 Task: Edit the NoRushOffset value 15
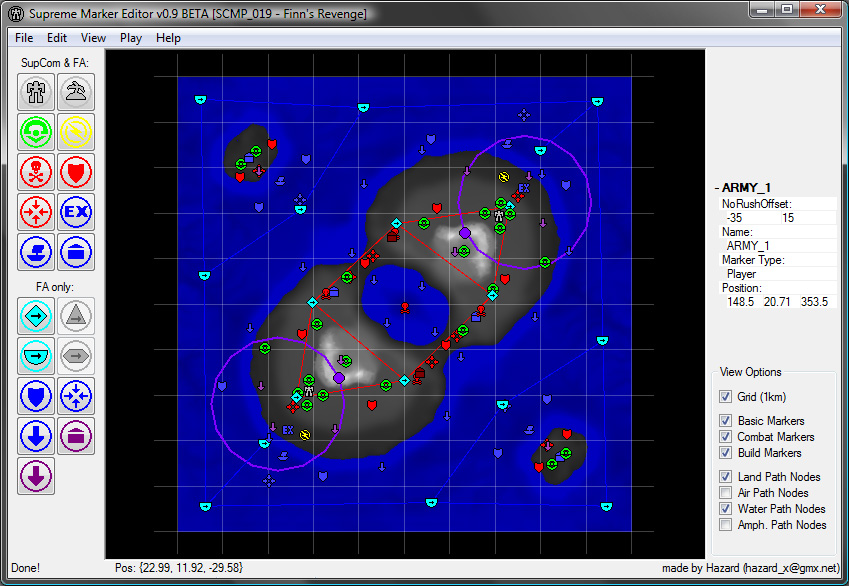[788, 218]
